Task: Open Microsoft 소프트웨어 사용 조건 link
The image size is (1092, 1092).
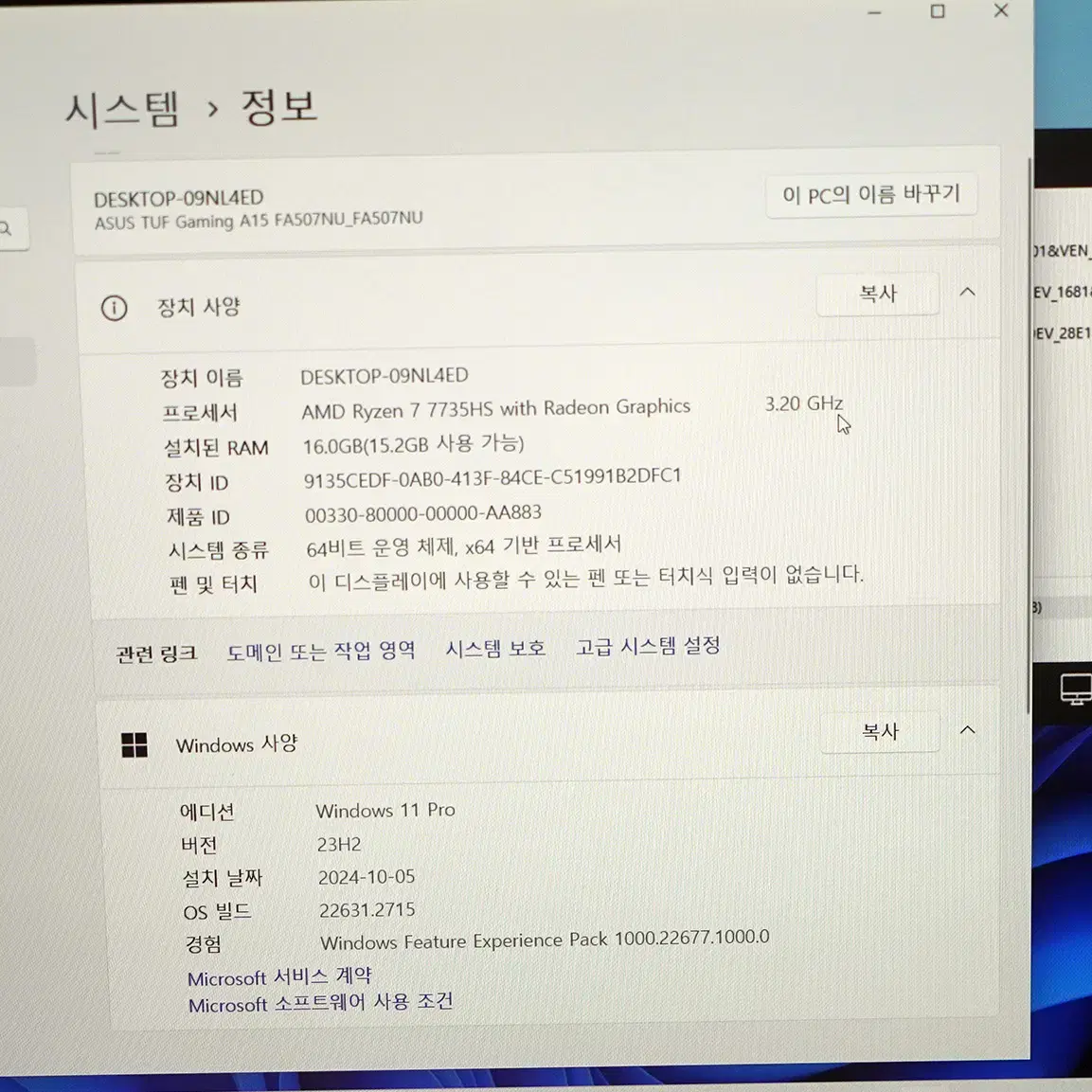Action: coord(320,1003)
